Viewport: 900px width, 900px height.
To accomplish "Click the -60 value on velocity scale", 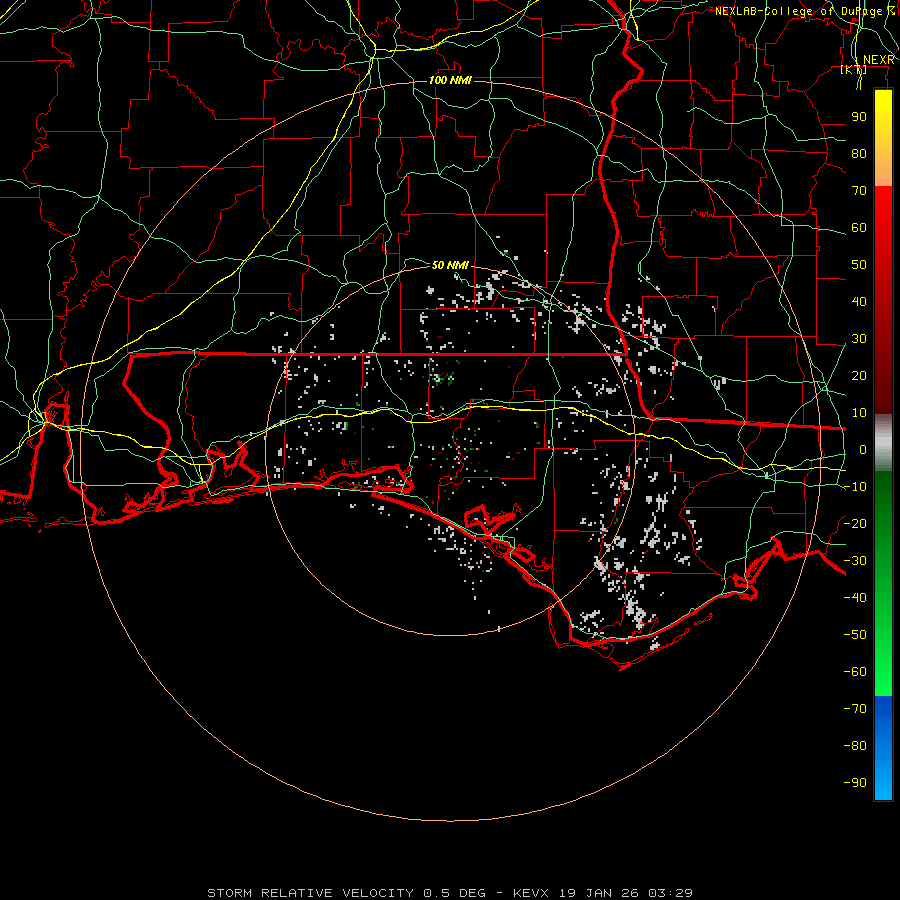I will [855, 672].
